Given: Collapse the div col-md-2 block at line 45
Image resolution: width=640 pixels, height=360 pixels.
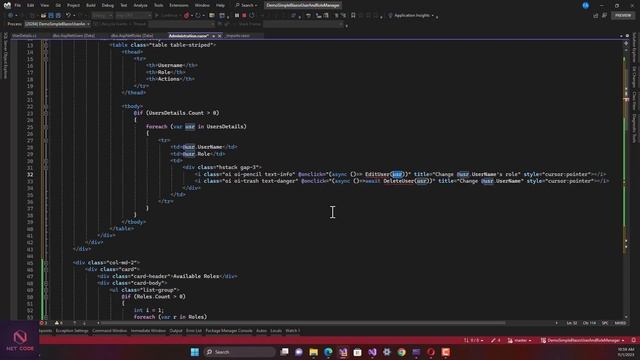Looking at the screenshot, I should 46,263.
